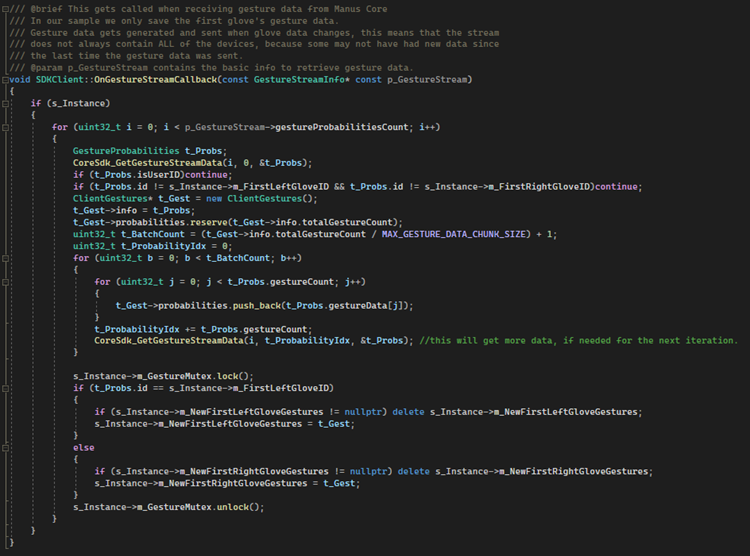Click 'void' return type keyword

click(x=20, y=79)
